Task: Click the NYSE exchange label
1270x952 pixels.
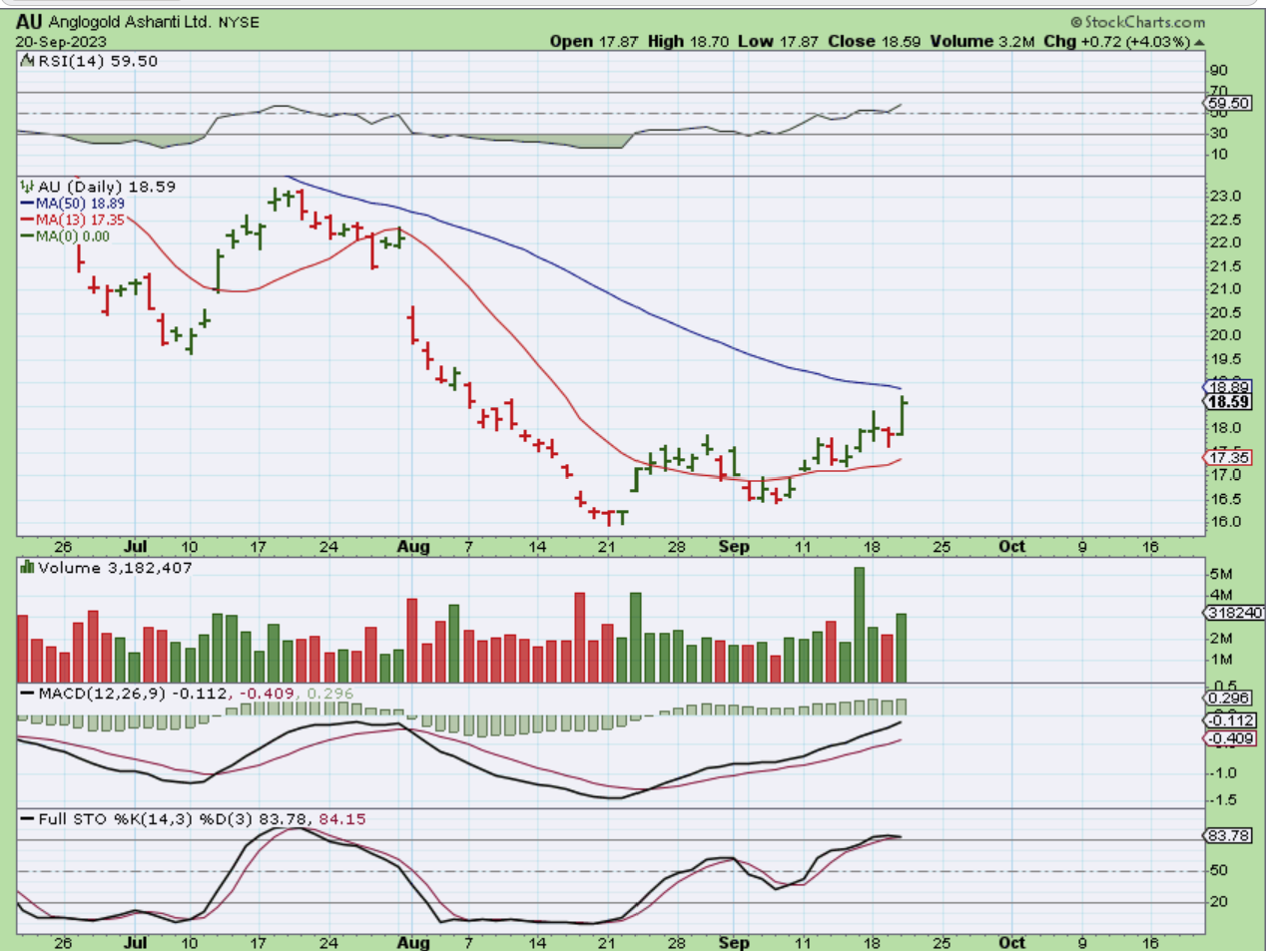Action: [x=239, y=22]
